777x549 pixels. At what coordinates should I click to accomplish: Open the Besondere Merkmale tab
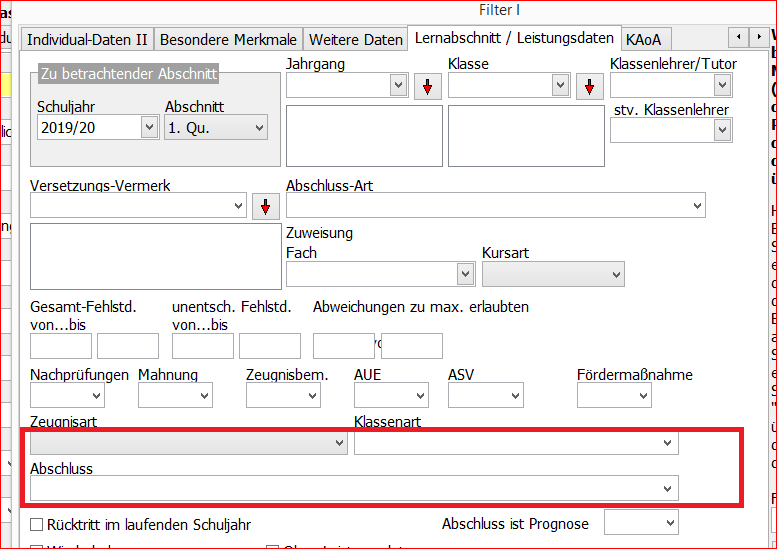point(228,39)
